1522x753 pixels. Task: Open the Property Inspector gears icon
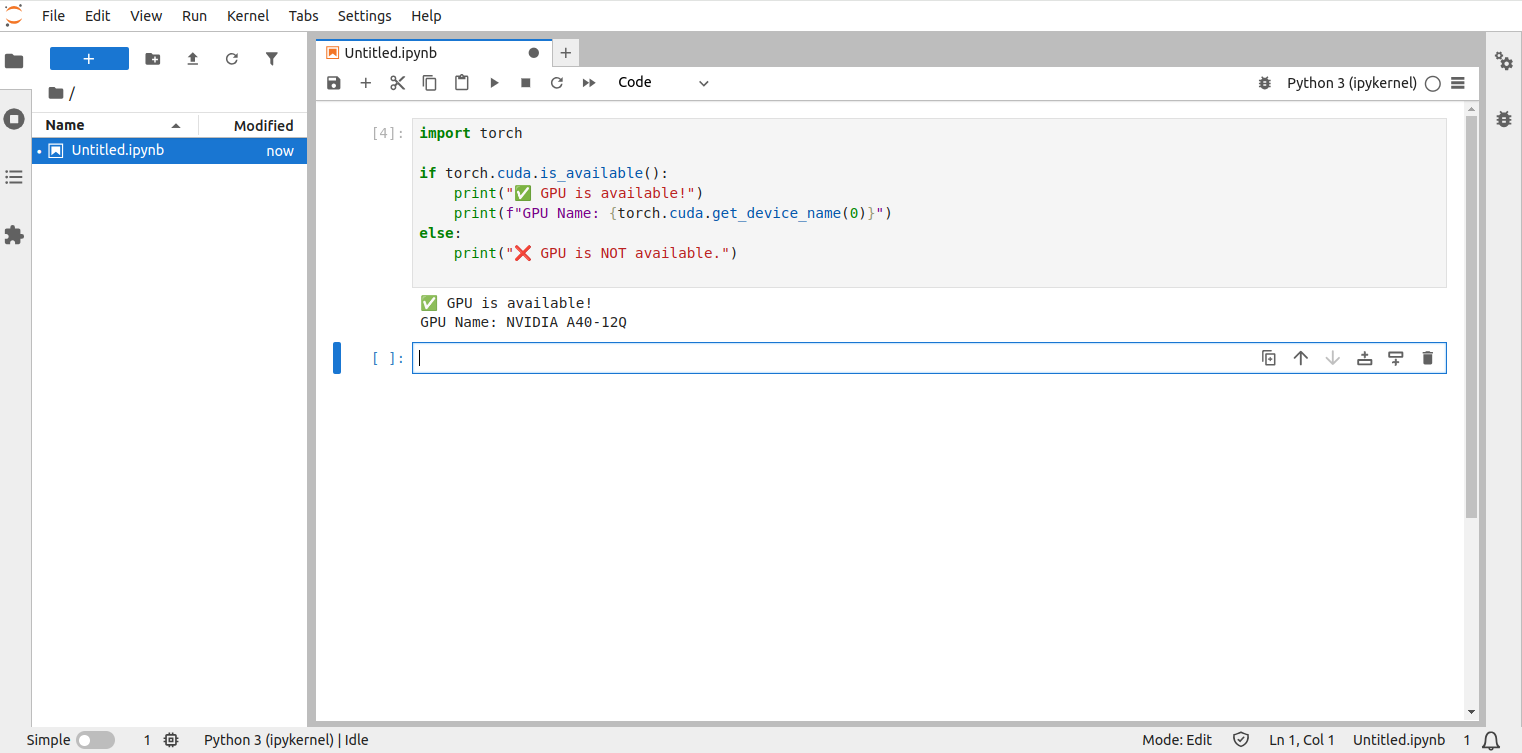click(x=1503, y=61)
